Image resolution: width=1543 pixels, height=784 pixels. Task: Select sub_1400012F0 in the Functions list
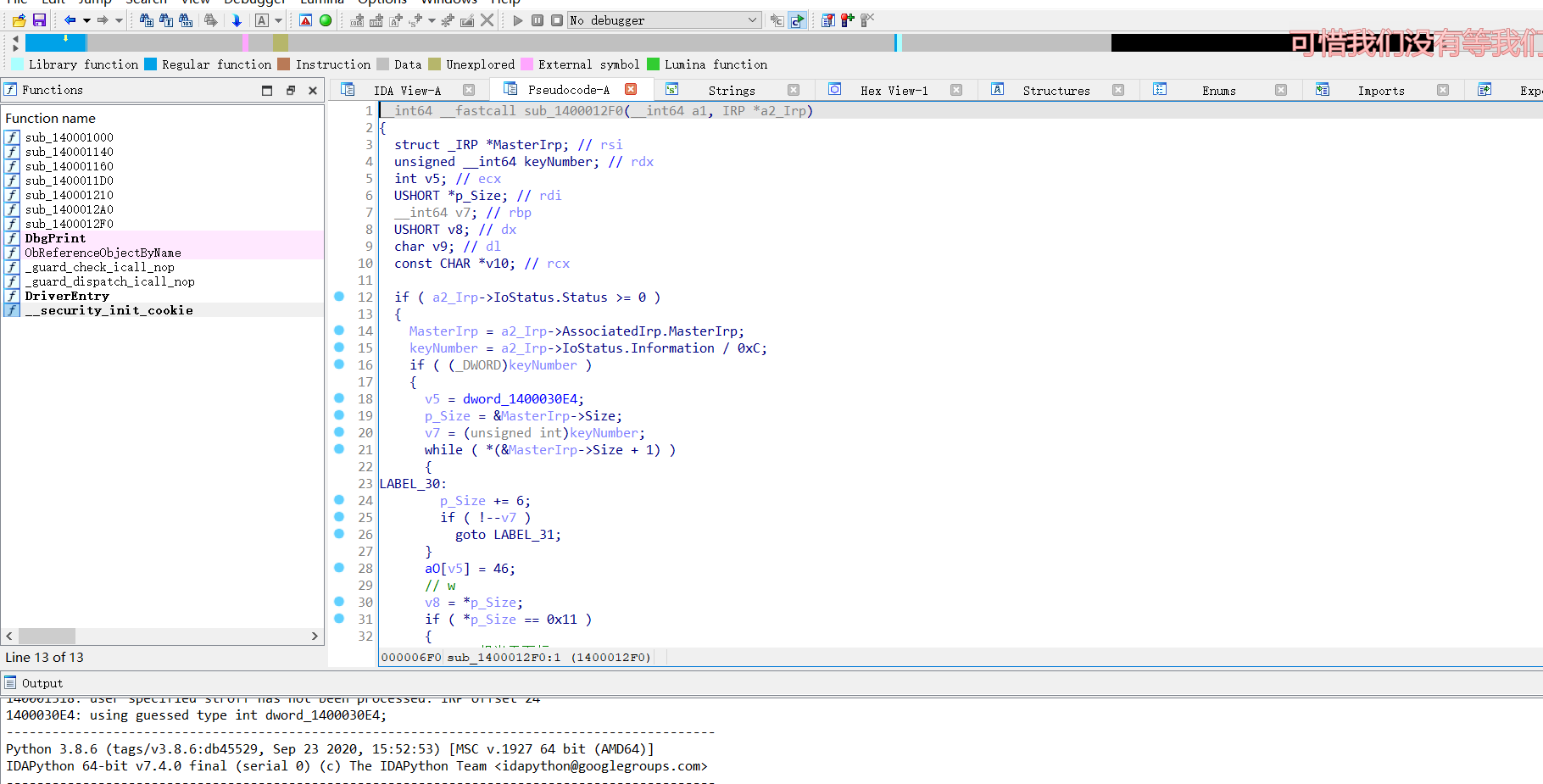[x=69, y=224]
